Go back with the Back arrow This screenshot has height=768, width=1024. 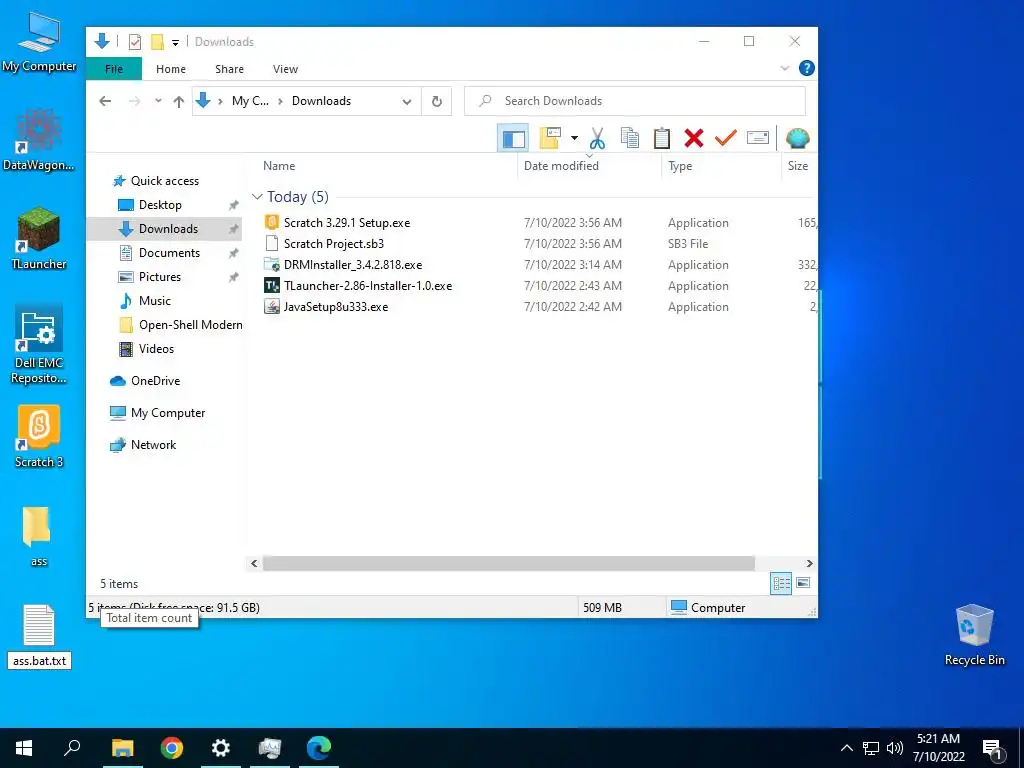point(105,101)
